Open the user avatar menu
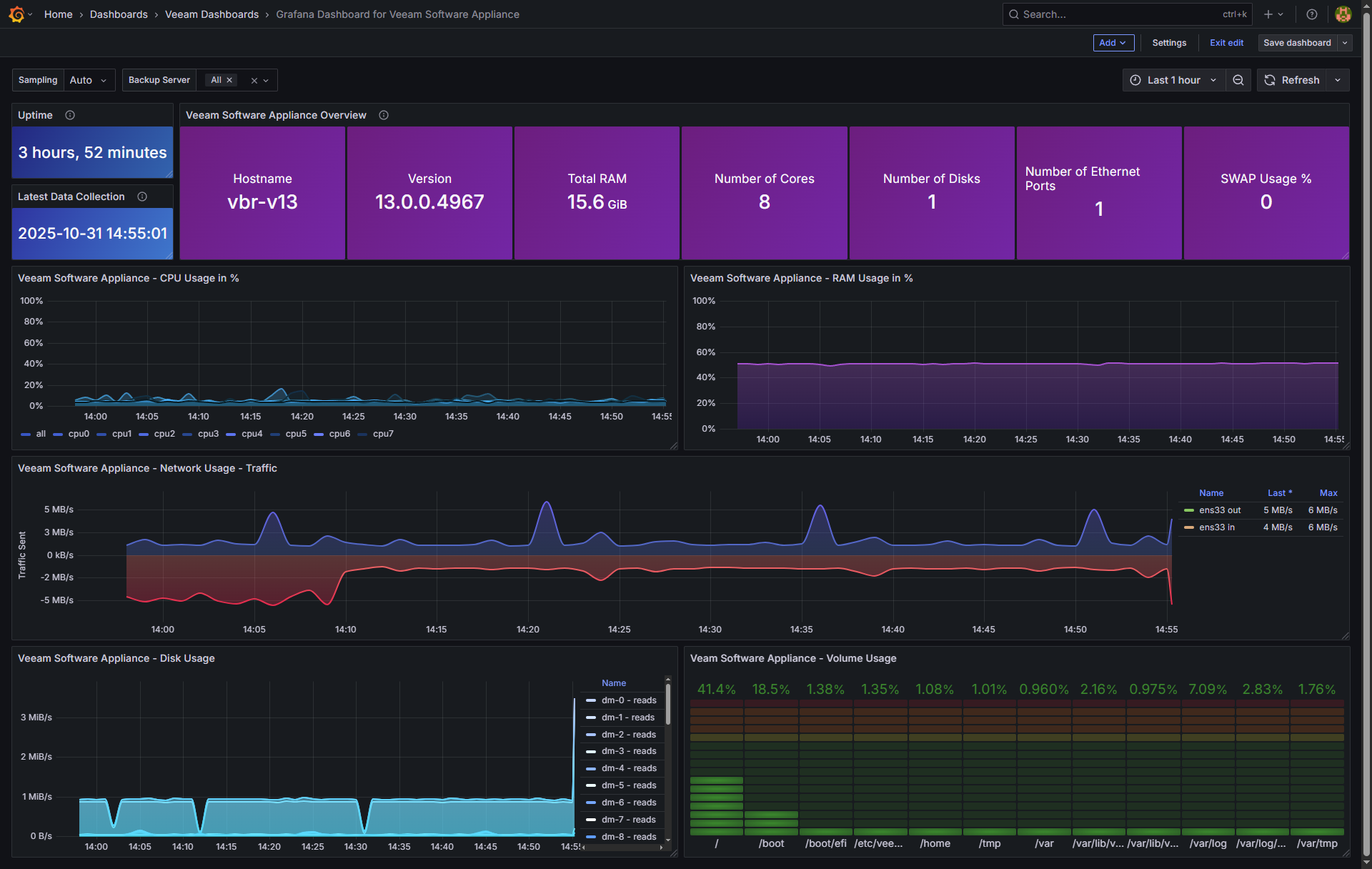Screen dimensions: 1372x869 point(1343,14)
